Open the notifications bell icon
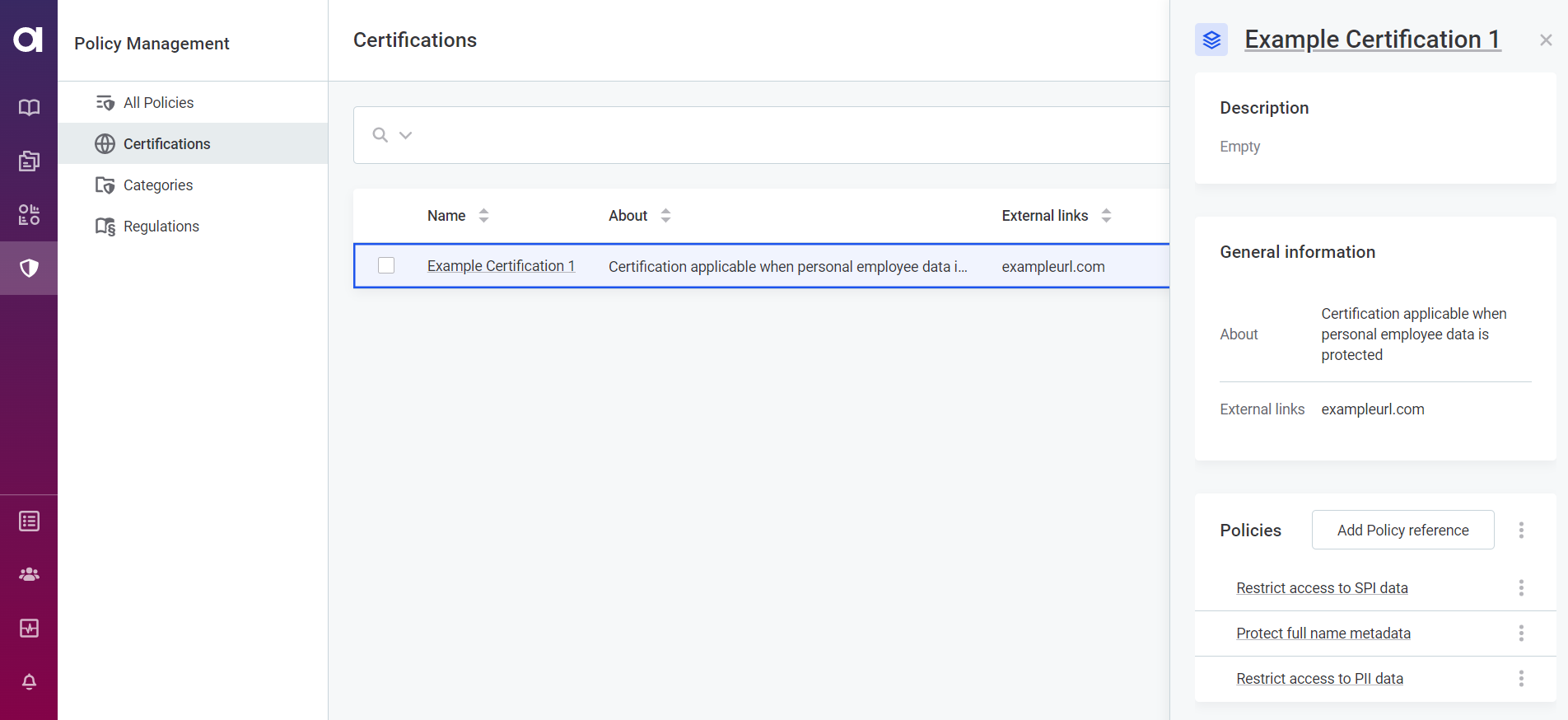 pyautogui.click(x=29, y=682)
